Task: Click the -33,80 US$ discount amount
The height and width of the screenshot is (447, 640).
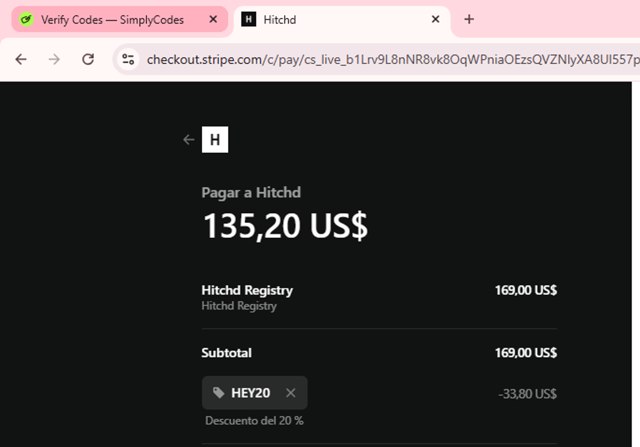Action: (x=527, y=394)
